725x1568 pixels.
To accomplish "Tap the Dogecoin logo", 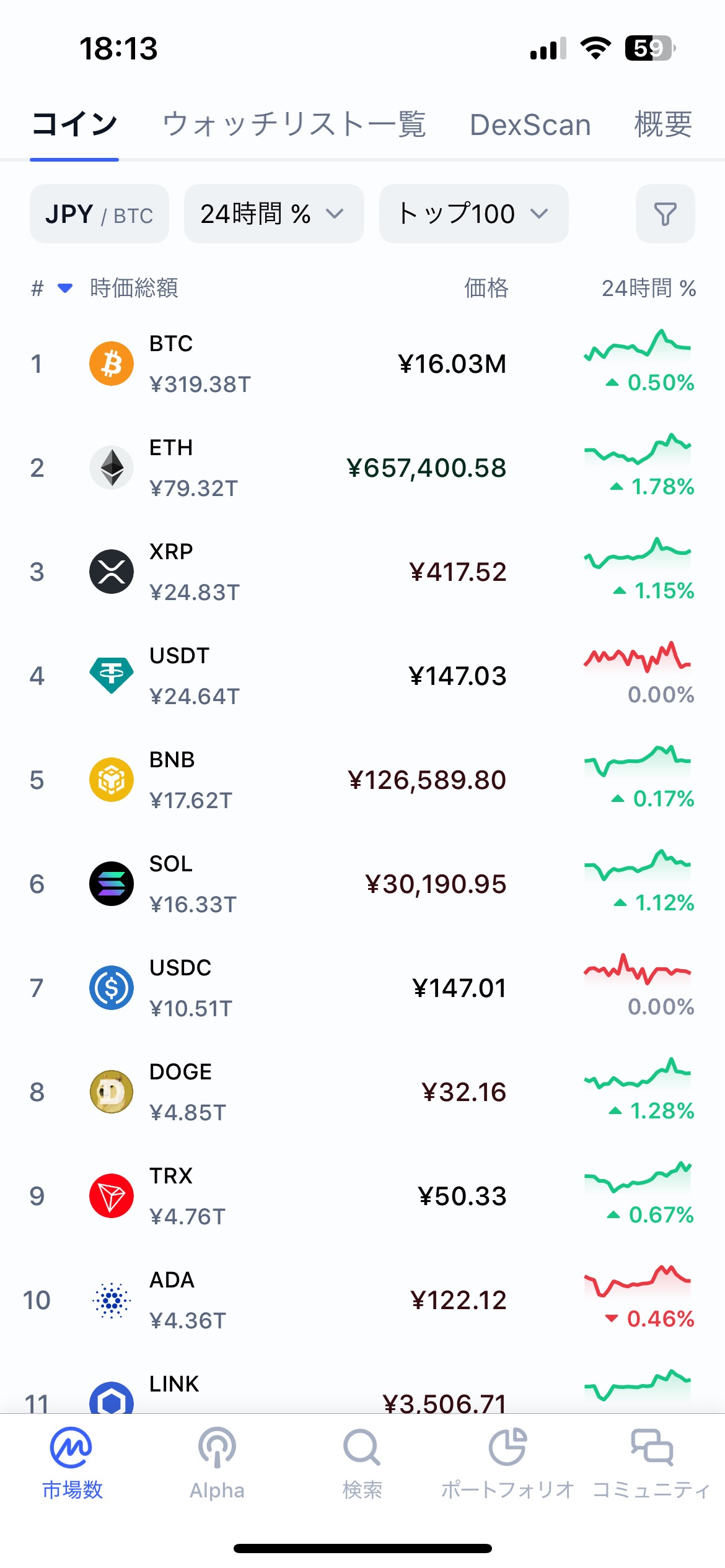I will coord(112,1092).
